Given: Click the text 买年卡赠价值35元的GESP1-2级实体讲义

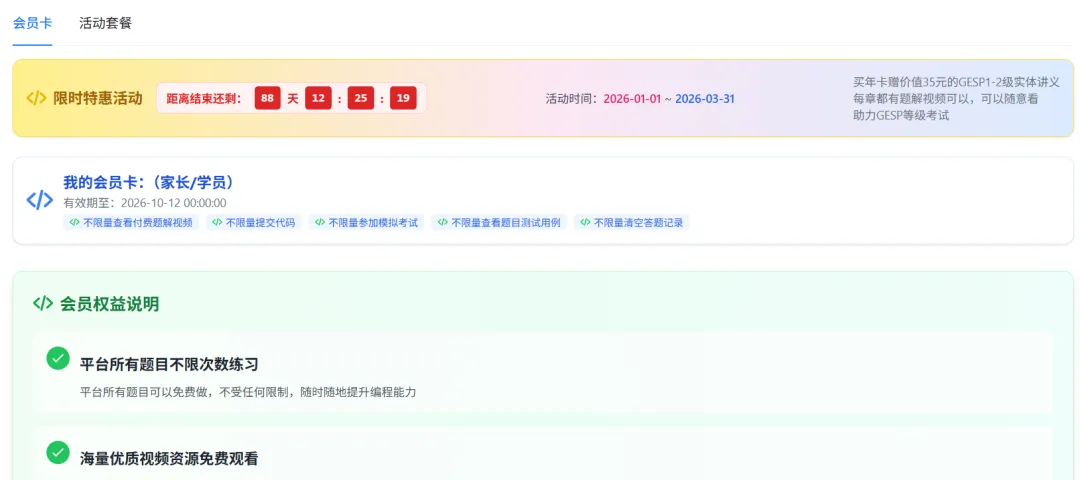Looking at the screenshot, I should [x=956, y=81].
